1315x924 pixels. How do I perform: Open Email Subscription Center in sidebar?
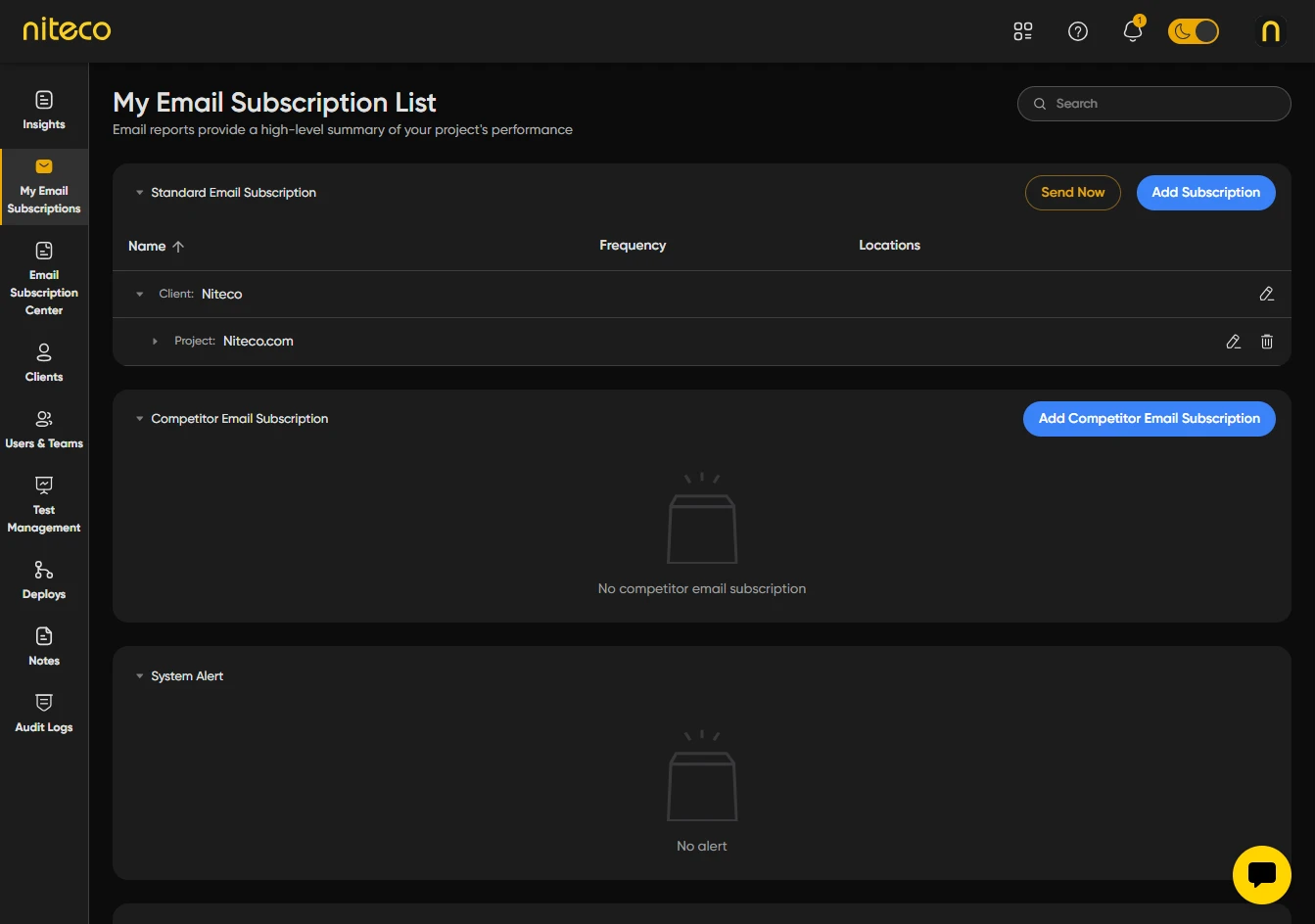point(44,279)
